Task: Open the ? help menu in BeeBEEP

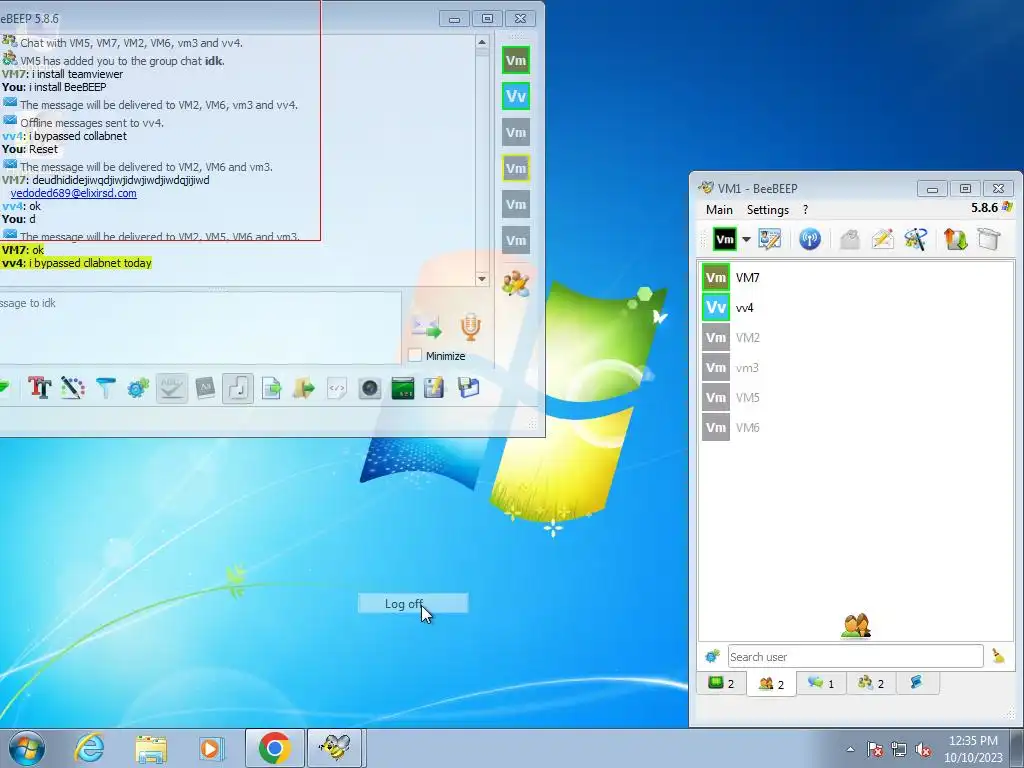Action: click(805, 210)
